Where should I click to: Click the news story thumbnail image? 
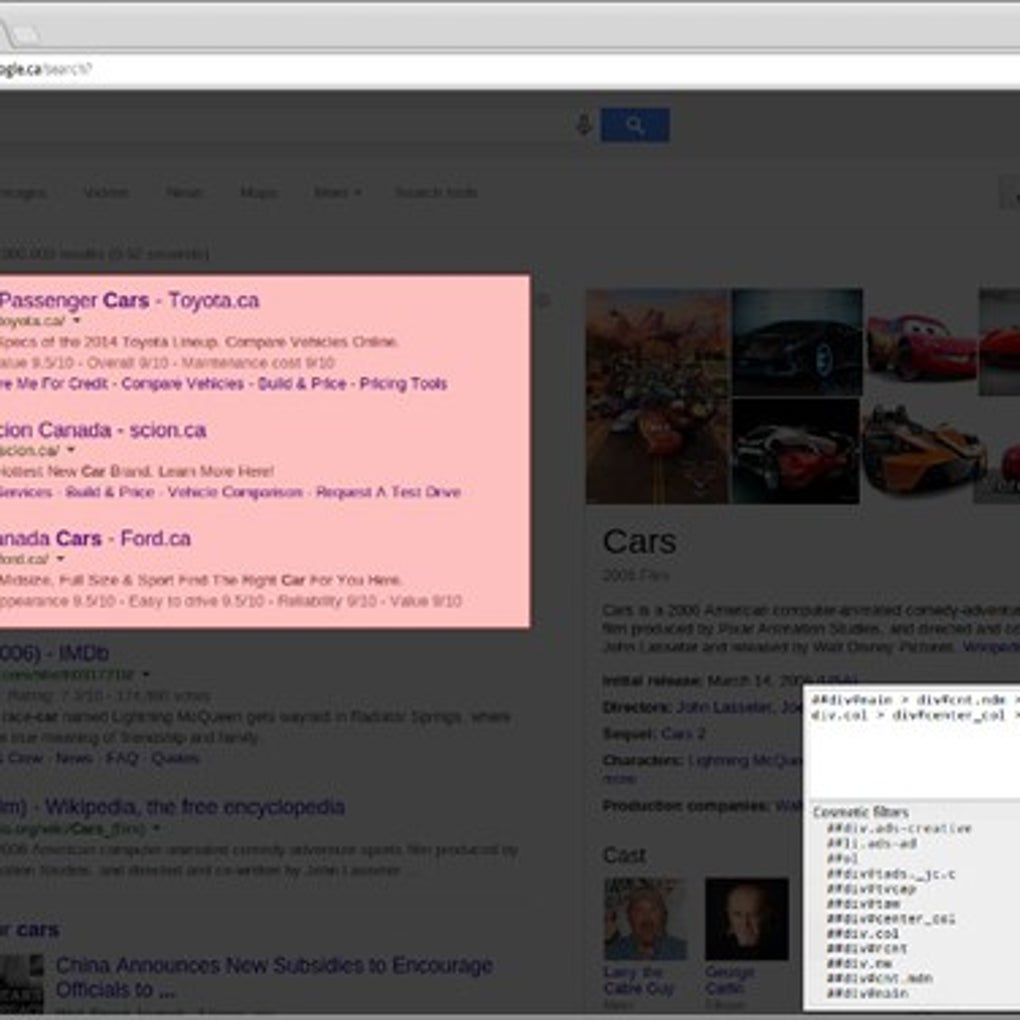point(21,986)
